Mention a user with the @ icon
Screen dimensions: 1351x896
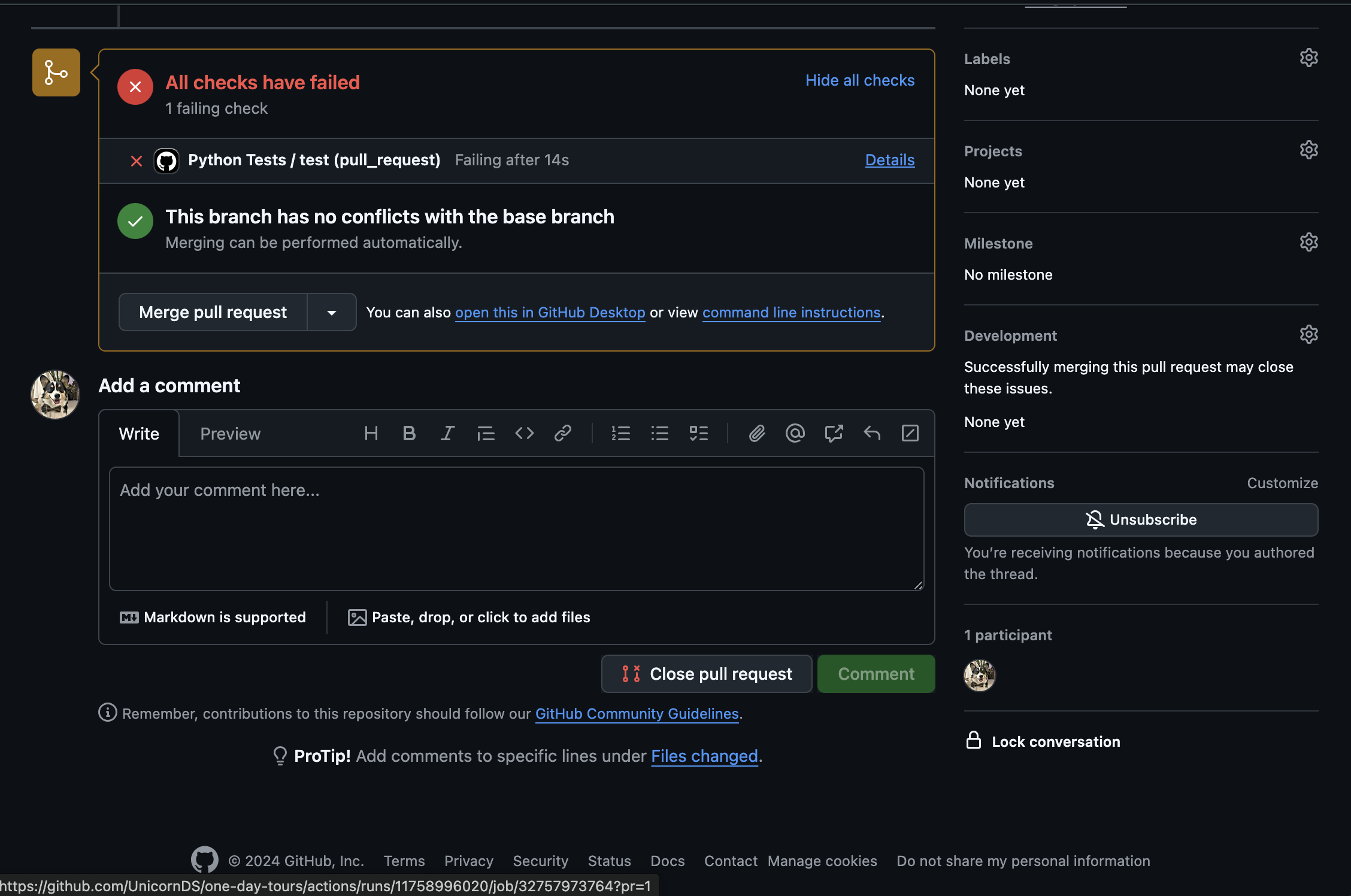pyautogui.click(x=795, y=433)
